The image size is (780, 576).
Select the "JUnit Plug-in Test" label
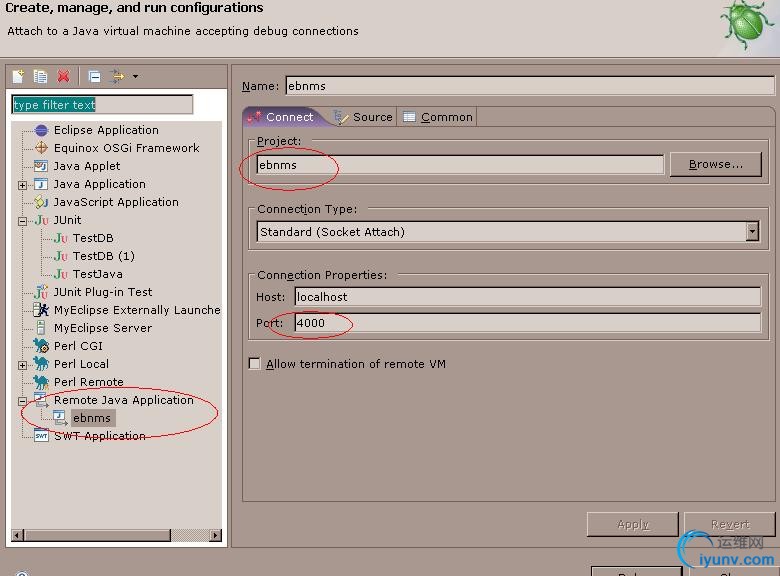[103, 292]
